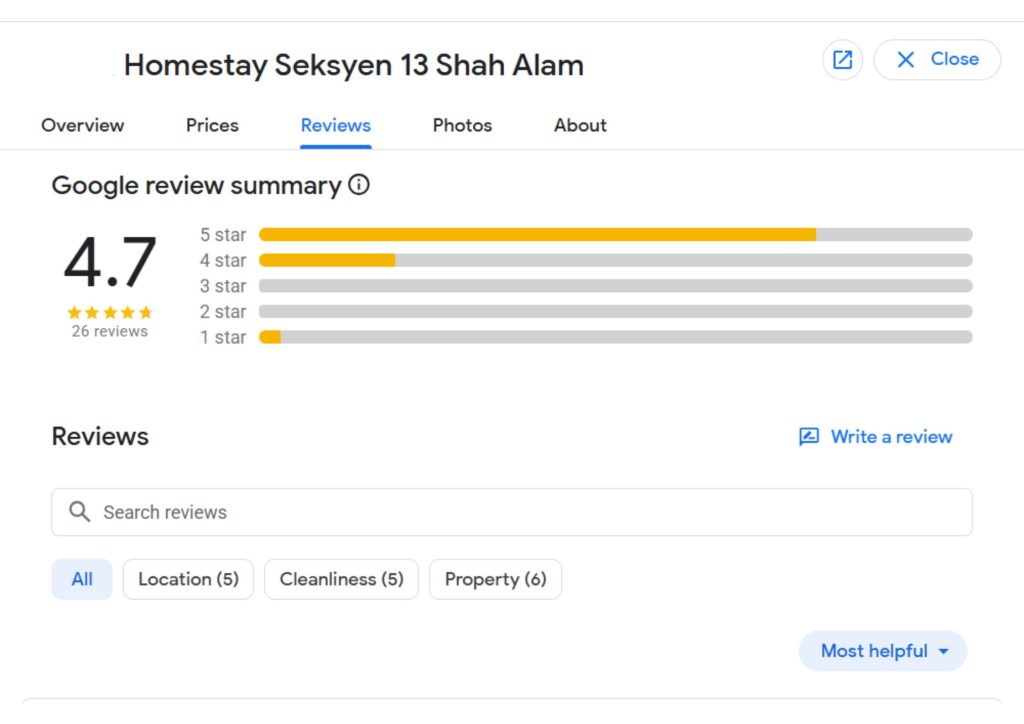Switch to the Overview tab
Screen dimensions: 1024x724
[x=82, y=125]
